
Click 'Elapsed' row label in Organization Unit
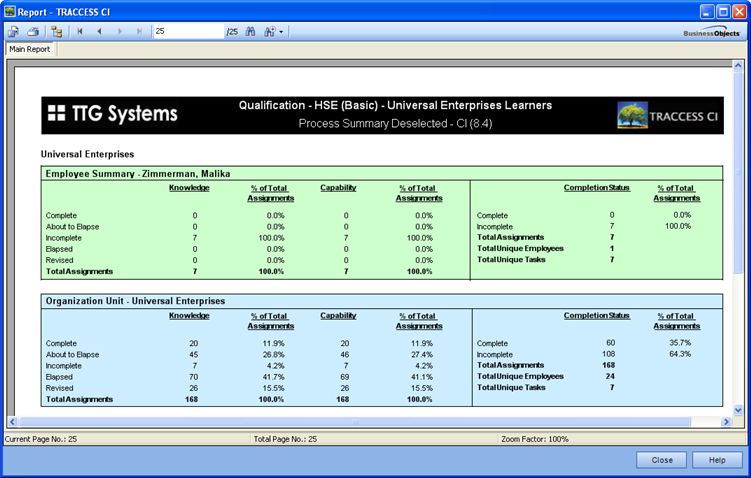pyautogui.click(x=59, y=377)
